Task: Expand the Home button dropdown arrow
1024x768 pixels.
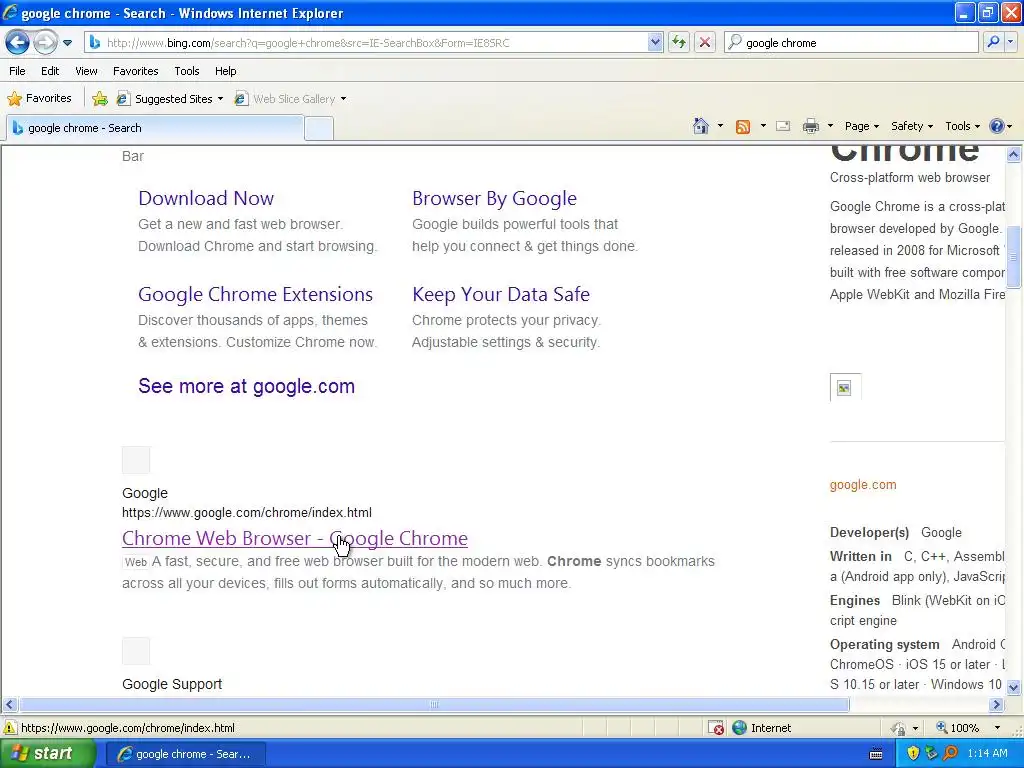Action: pos(720,126)
